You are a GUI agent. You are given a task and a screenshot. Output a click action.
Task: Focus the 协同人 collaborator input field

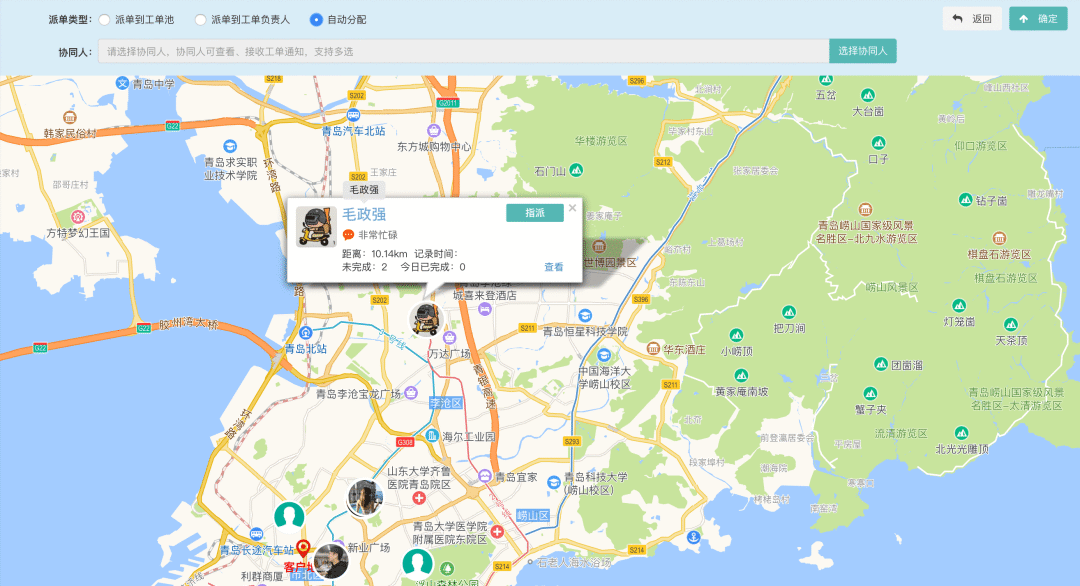coord(463,51)
